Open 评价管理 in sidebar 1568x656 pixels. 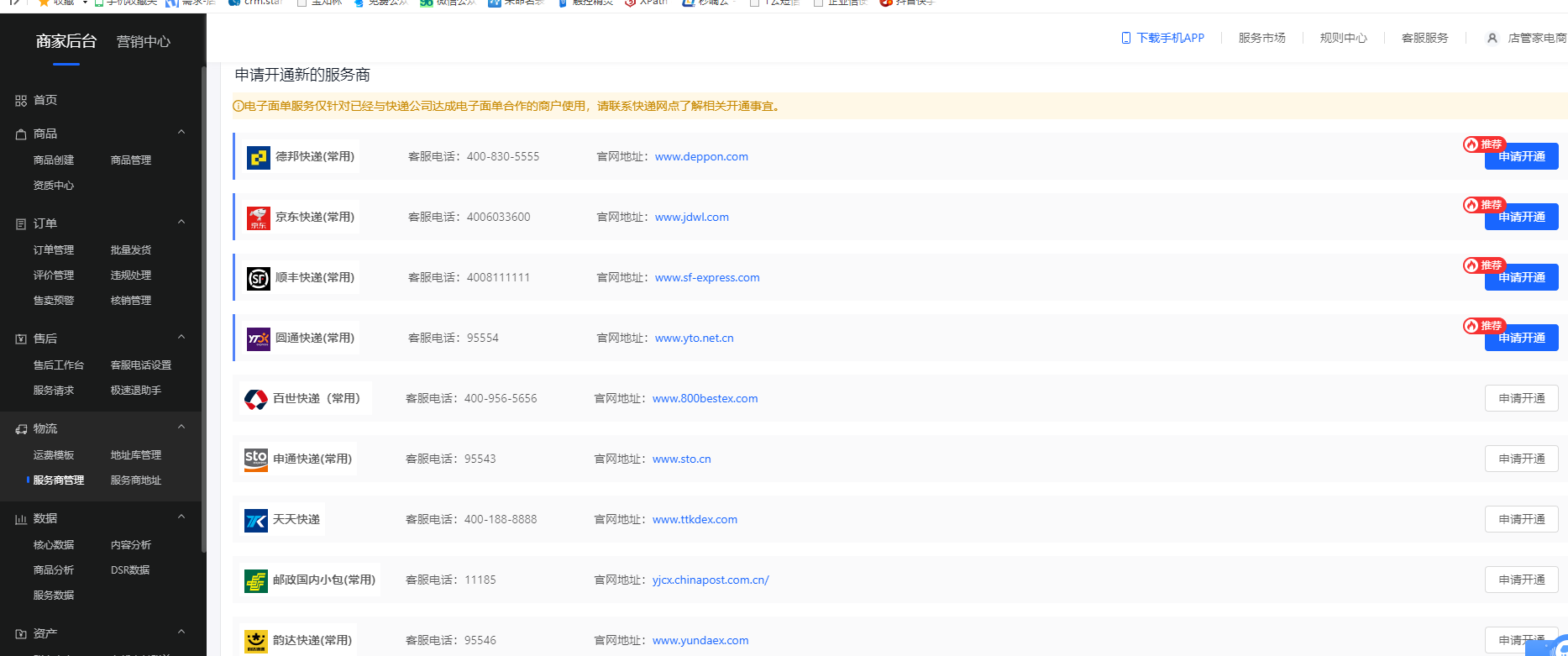54,276
